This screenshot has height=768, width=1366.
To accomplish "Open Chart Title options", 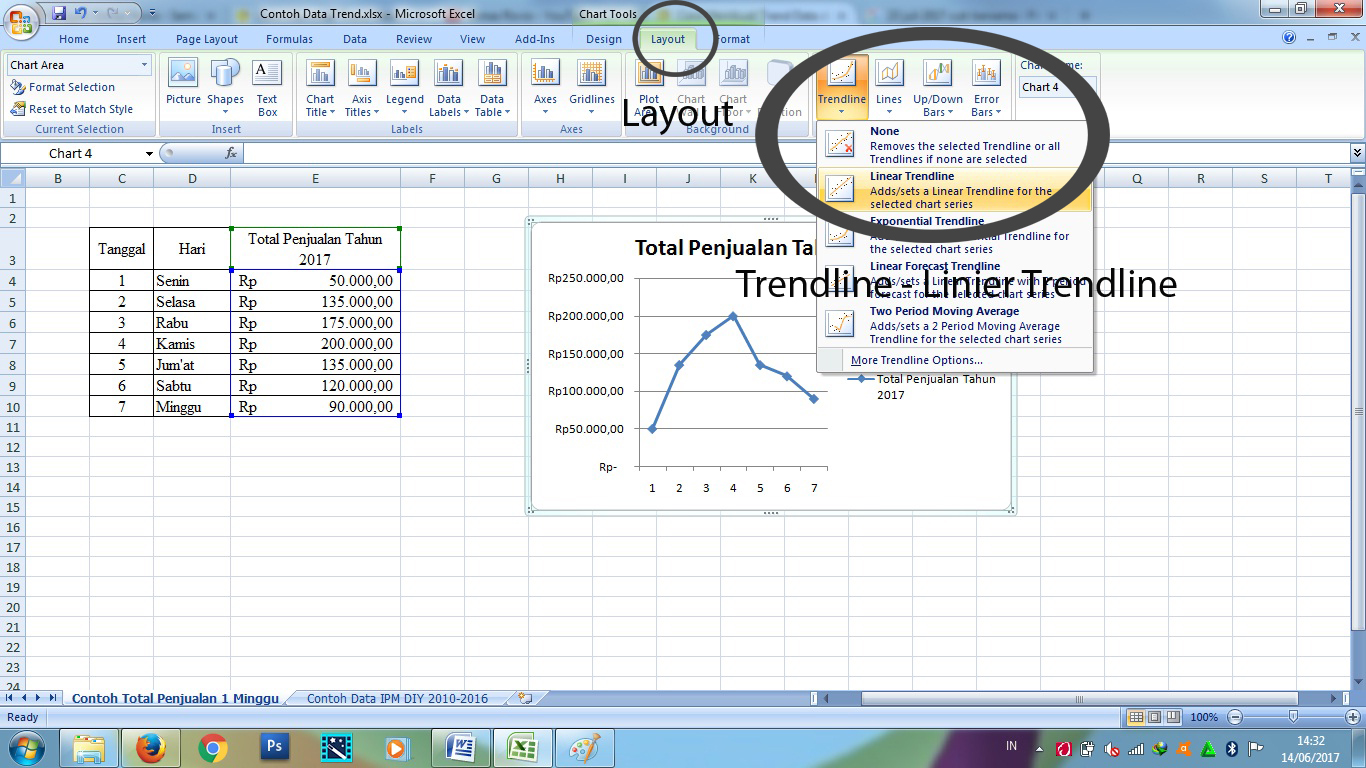I will [x=320, y=88].
